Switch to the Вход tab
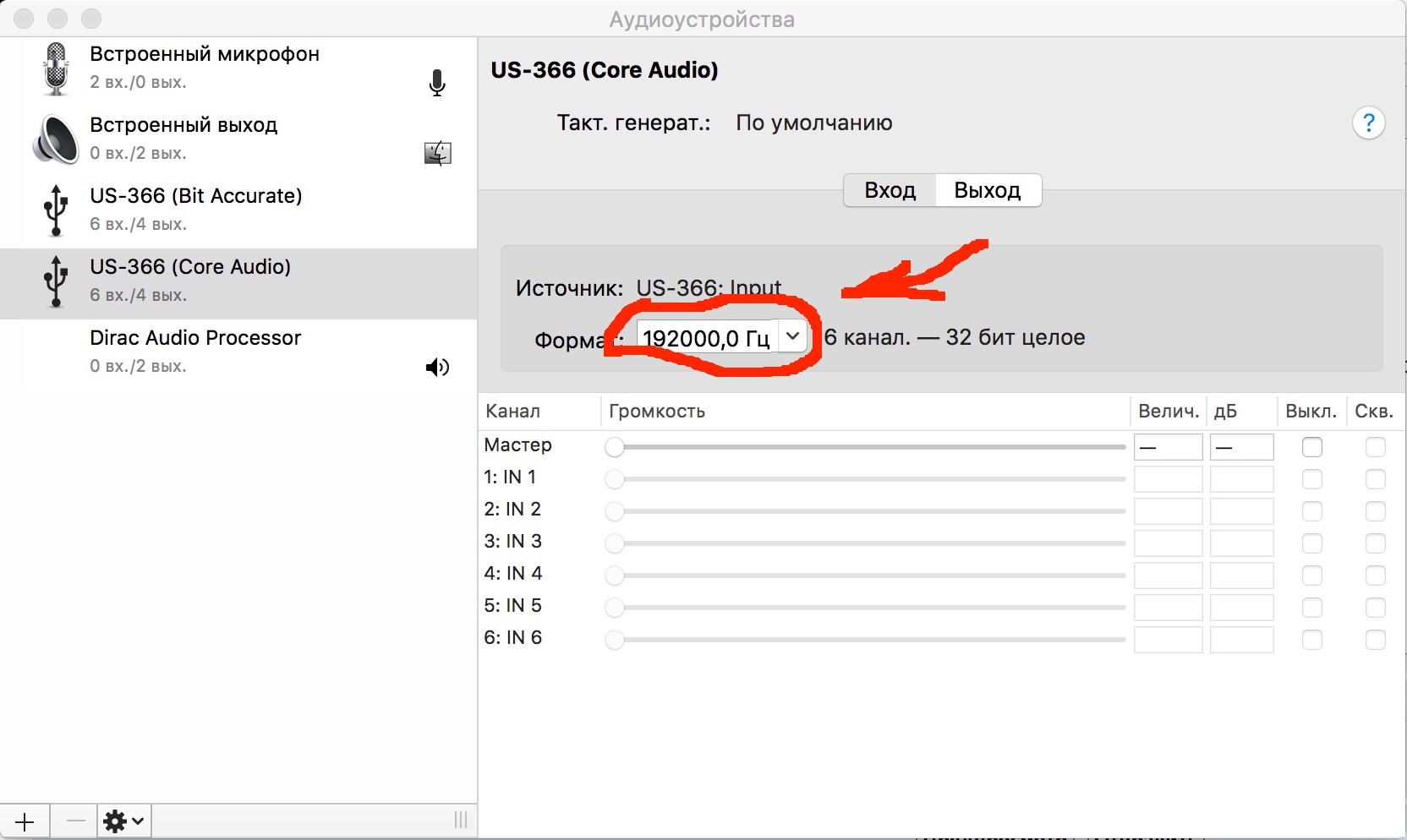1407x840 pixels. 890,190
